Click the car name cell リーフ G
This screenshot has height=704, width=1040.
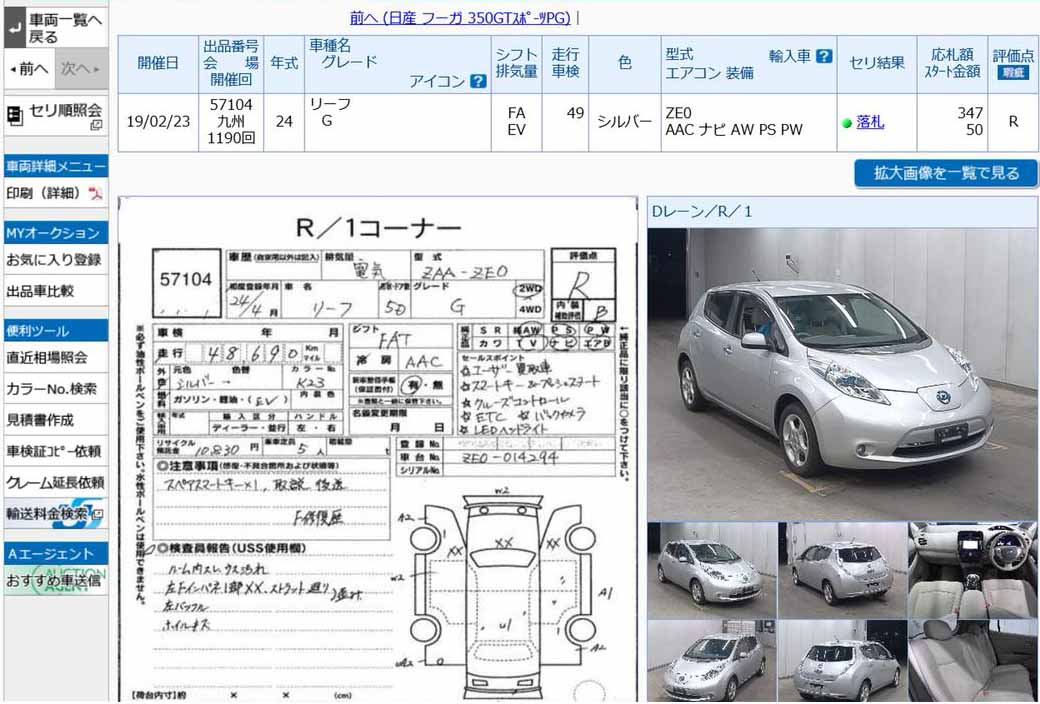coord(398,122)
